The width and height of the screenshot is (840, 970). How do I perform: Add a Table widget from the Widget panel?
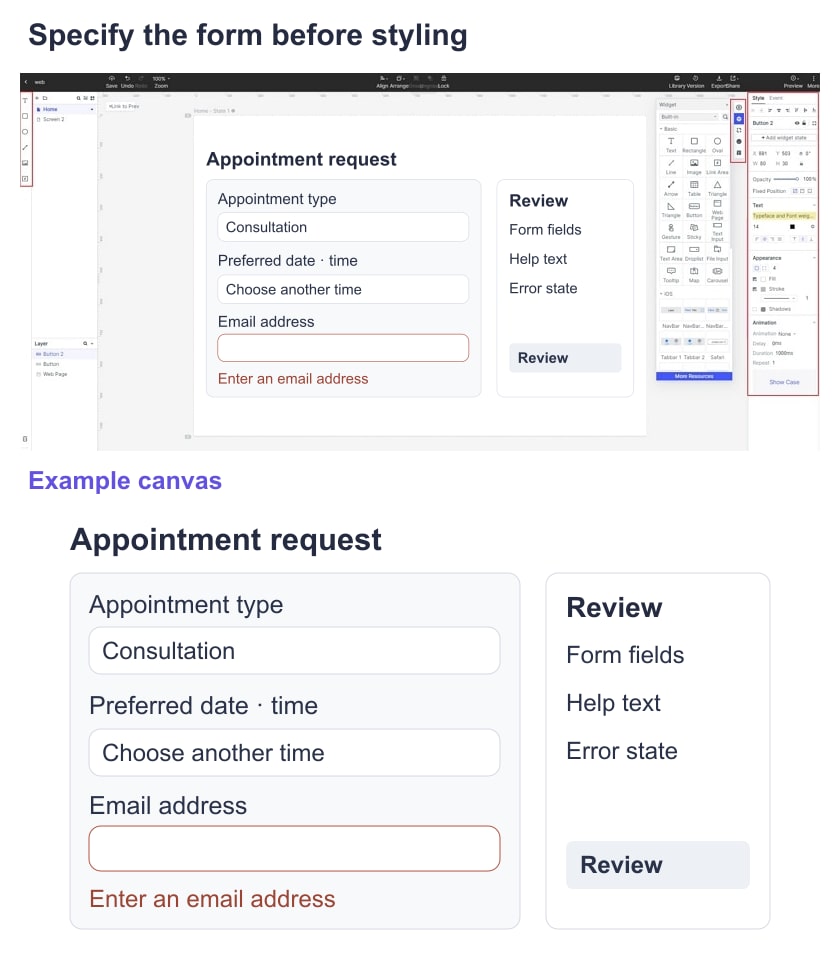click(694, 188)
